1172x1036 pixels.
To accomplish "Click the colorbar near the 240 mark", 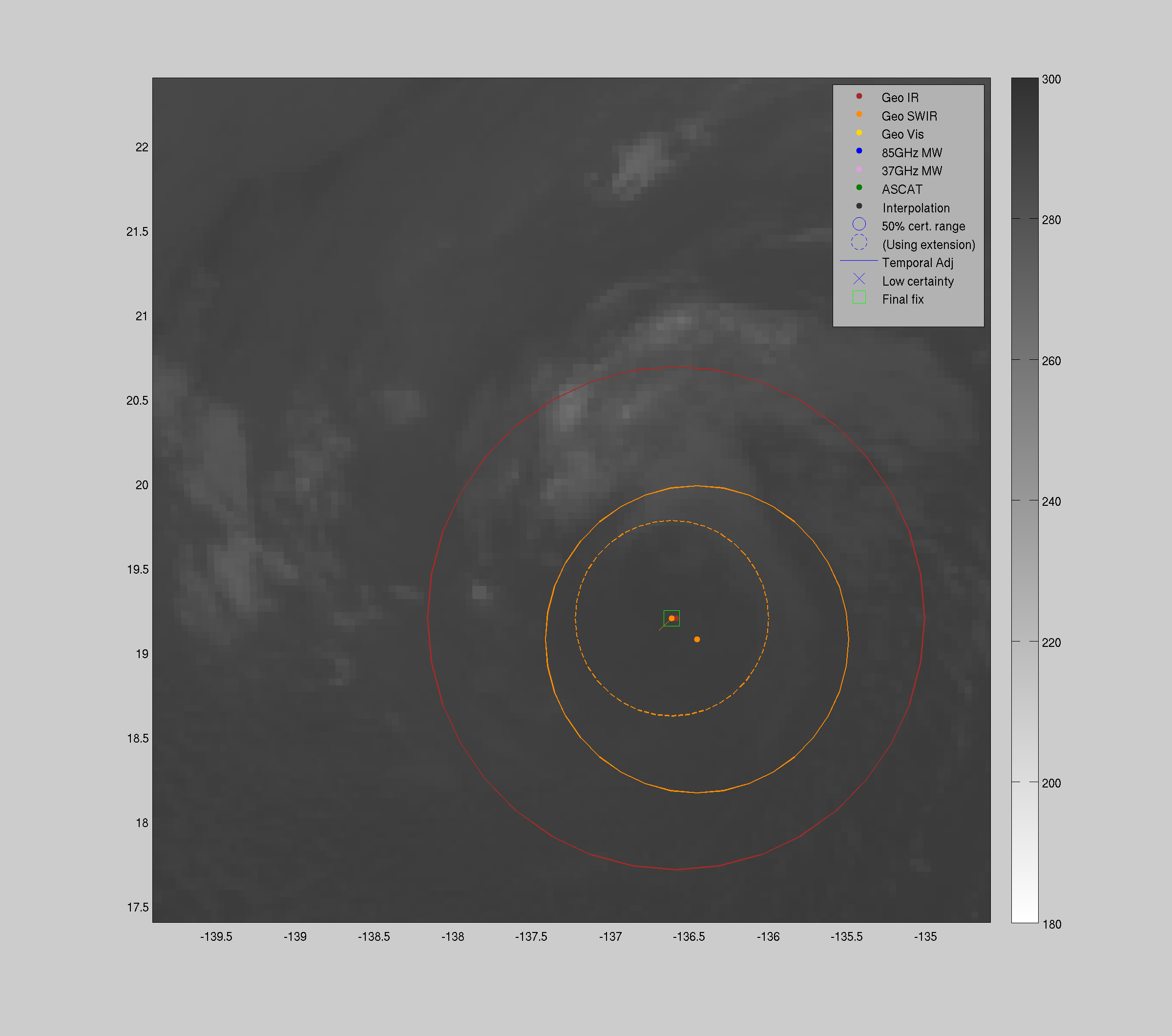I will point(1025,500).
